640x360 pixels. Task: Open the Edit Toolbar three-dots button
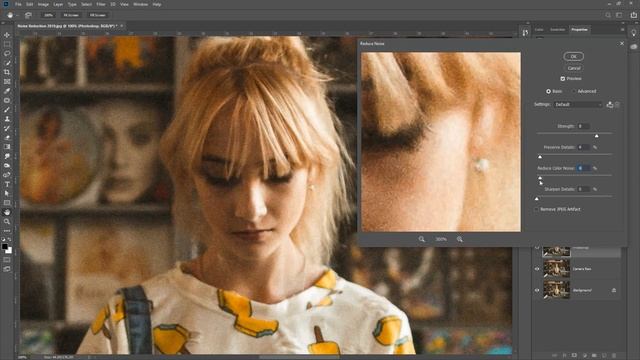click(x=7, y=231)
